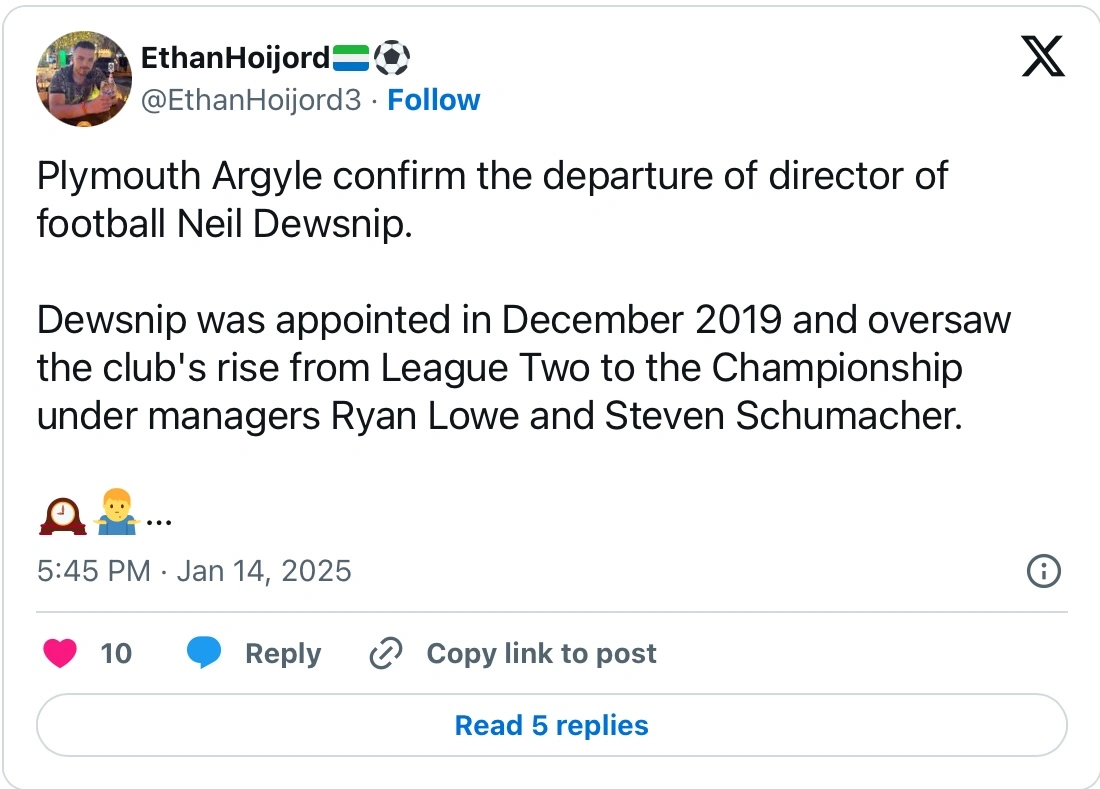
Task: Click the chain link copy icon
Action: 385,654
